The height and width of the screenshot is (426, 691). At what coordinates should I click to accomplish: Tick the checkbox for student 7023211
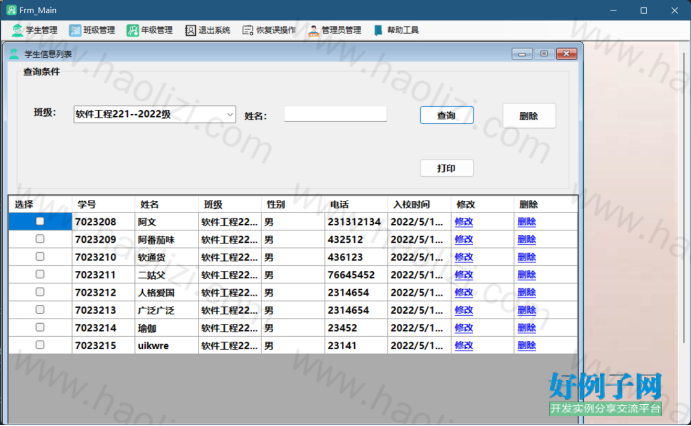click(x=40, y=274)
